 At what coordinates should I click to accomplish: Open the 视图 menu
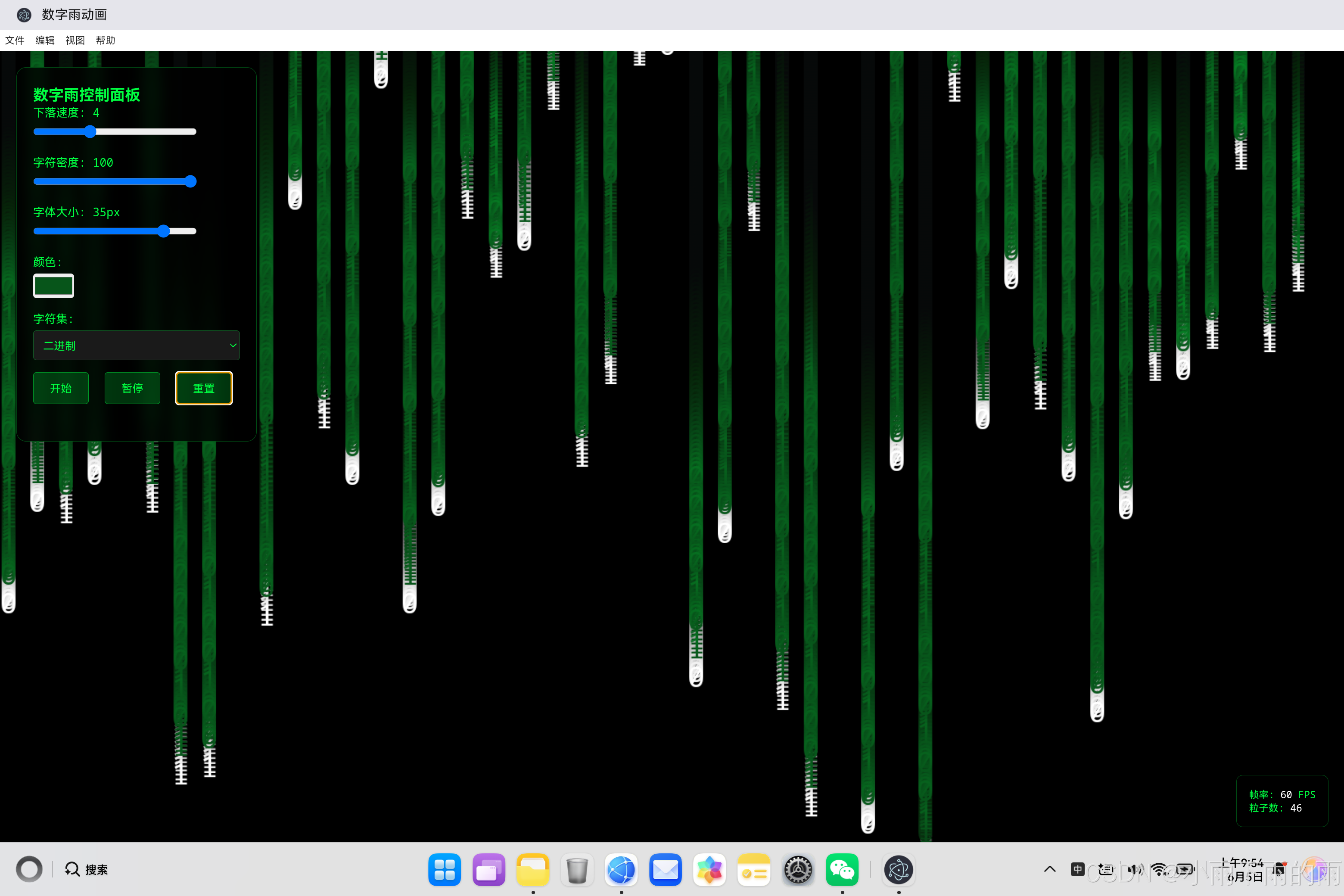pyautogui.click(x=75, y=40)
